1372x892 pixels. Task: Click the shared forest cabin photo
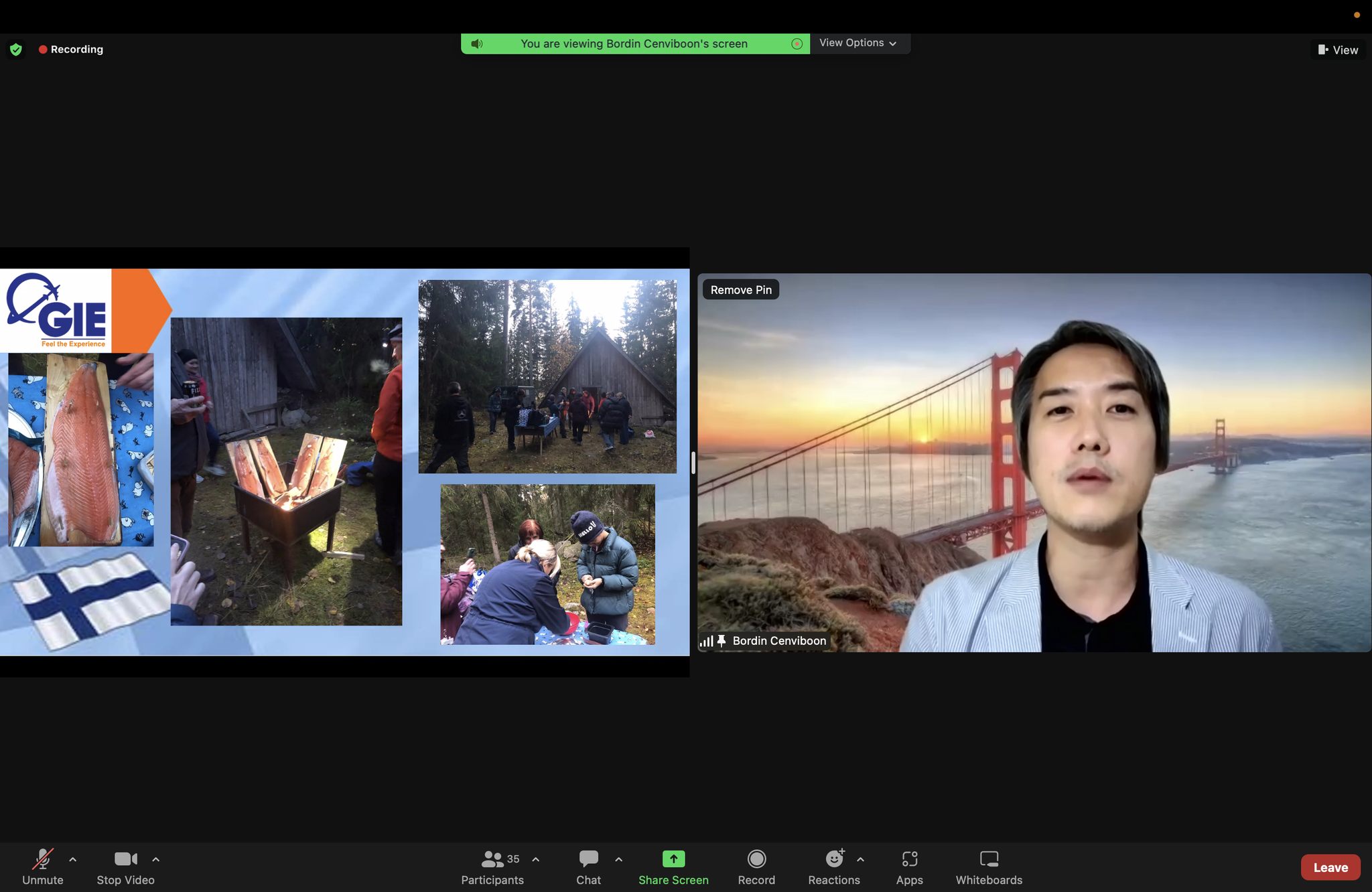click(547, 376)
